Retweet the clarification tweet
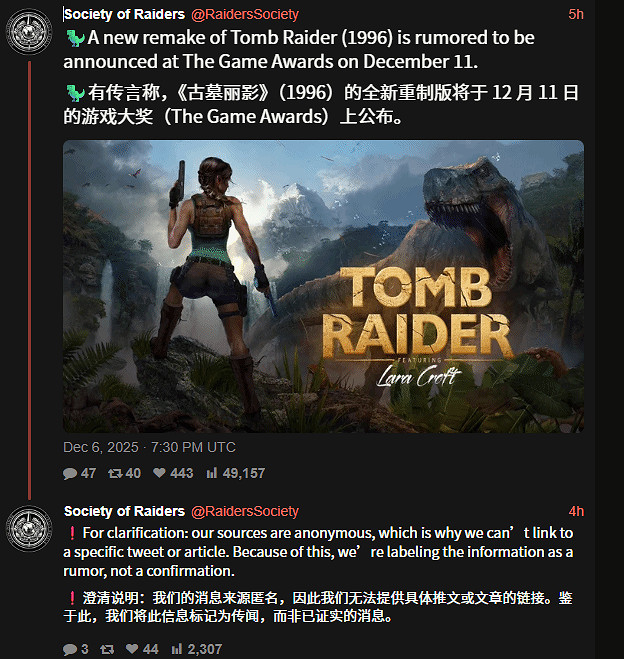 107,649
